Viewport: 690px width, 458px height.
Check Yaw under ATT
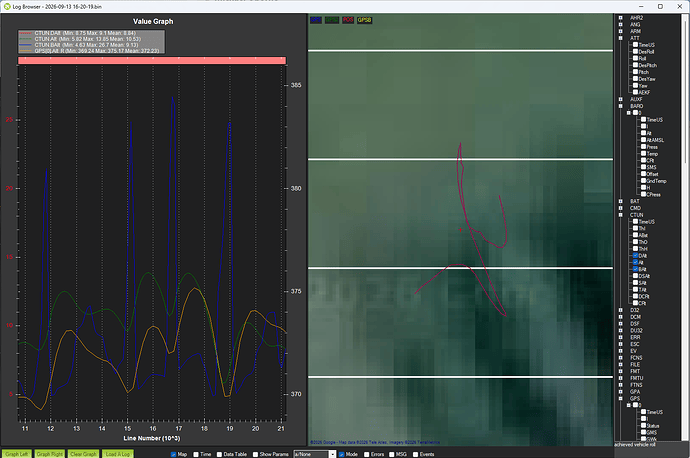tap(635, 85)
